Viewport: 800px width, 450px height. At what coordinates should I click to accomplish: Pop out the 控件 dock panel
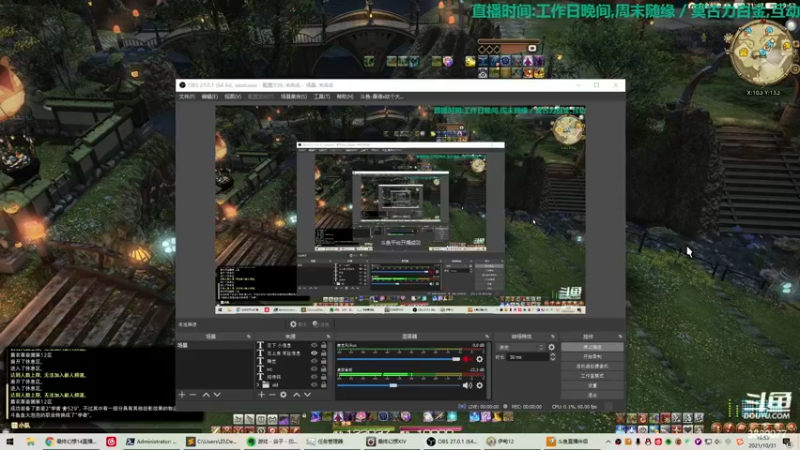[620, 337]
